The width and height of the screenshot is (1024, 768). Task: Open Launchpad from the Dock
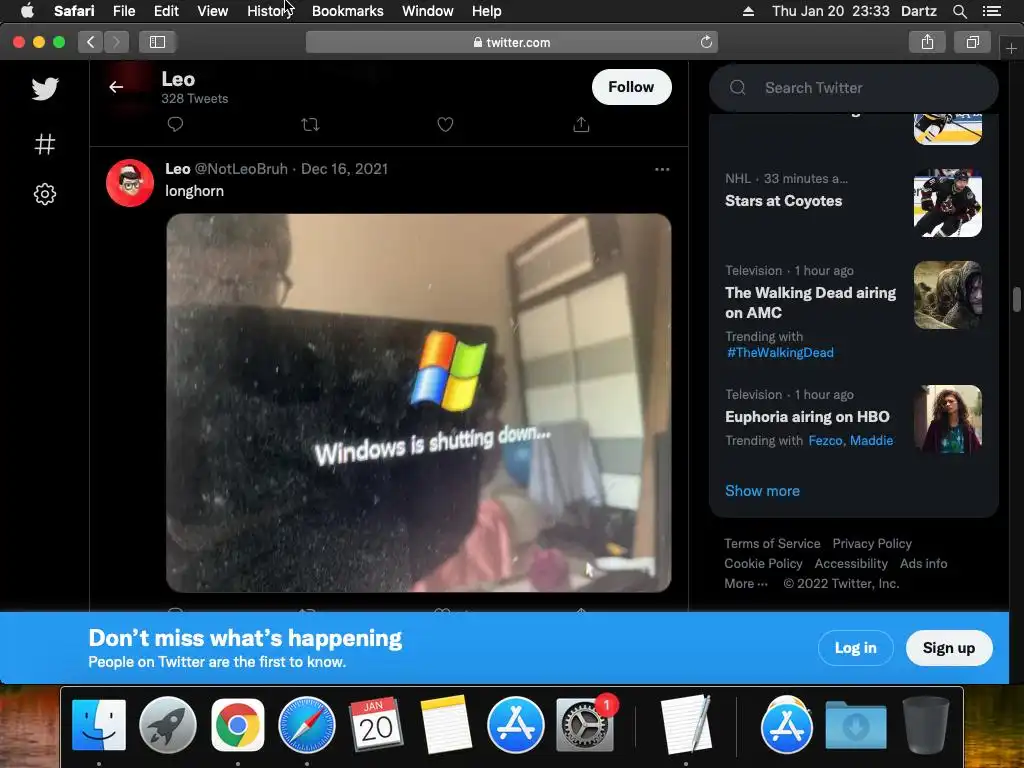(x=168, y=725)
